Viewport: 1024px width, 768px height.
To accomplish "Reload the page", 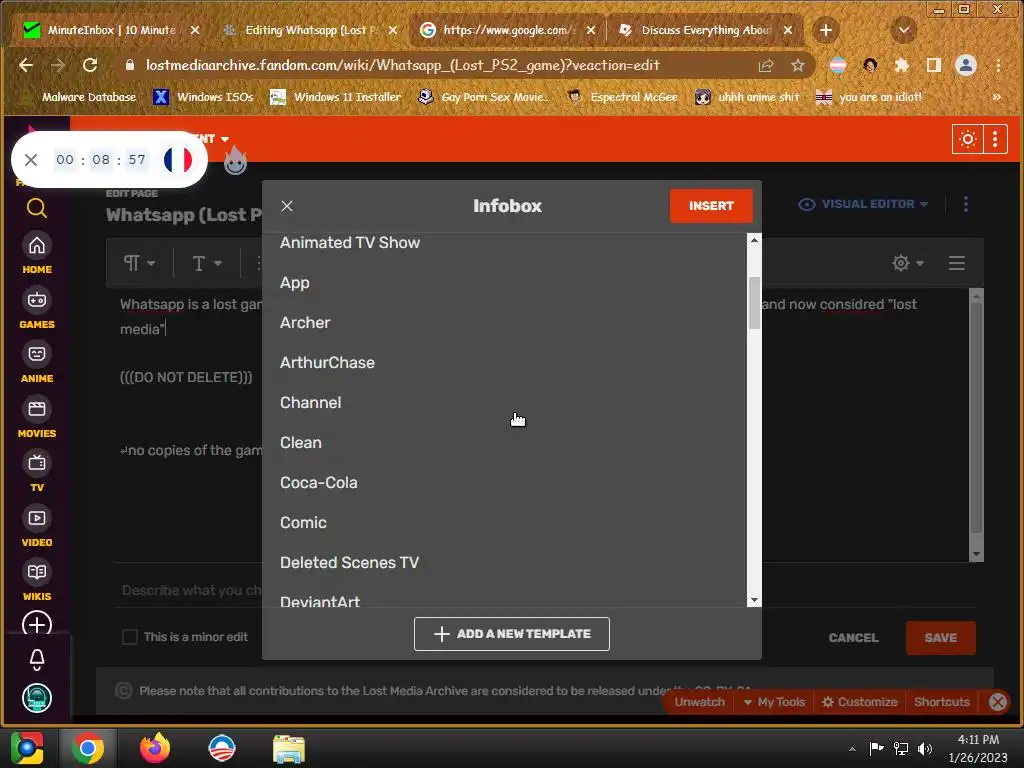I will 89,65.
